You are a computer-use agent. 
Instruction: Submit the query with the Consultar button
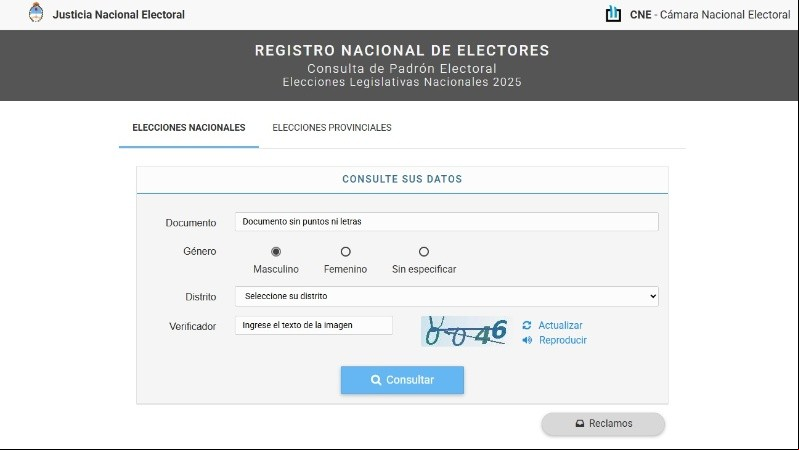pos(402,380)
